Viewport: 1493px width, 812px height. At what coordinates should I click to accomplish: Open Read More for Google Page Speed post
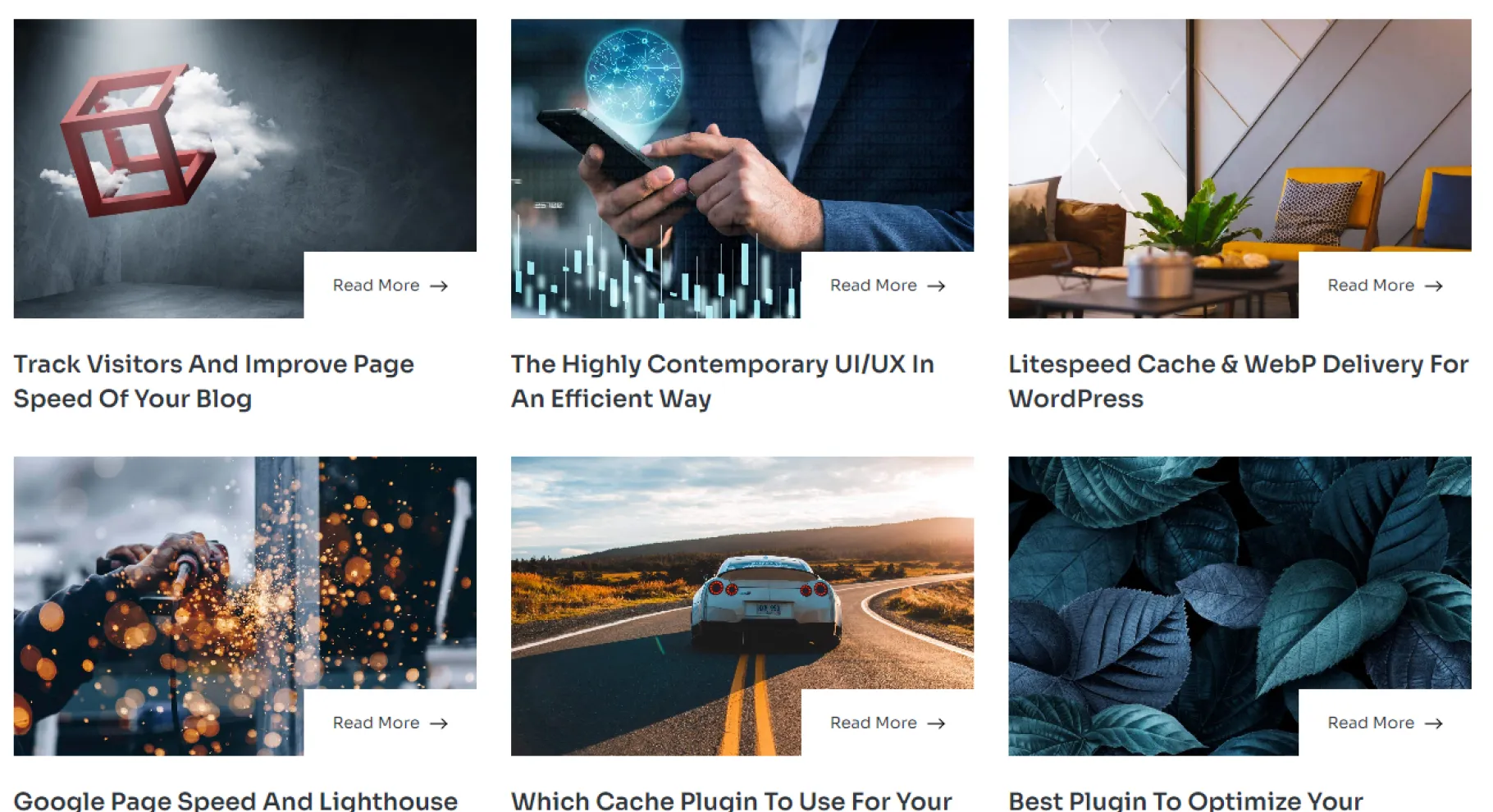[390, 723]
